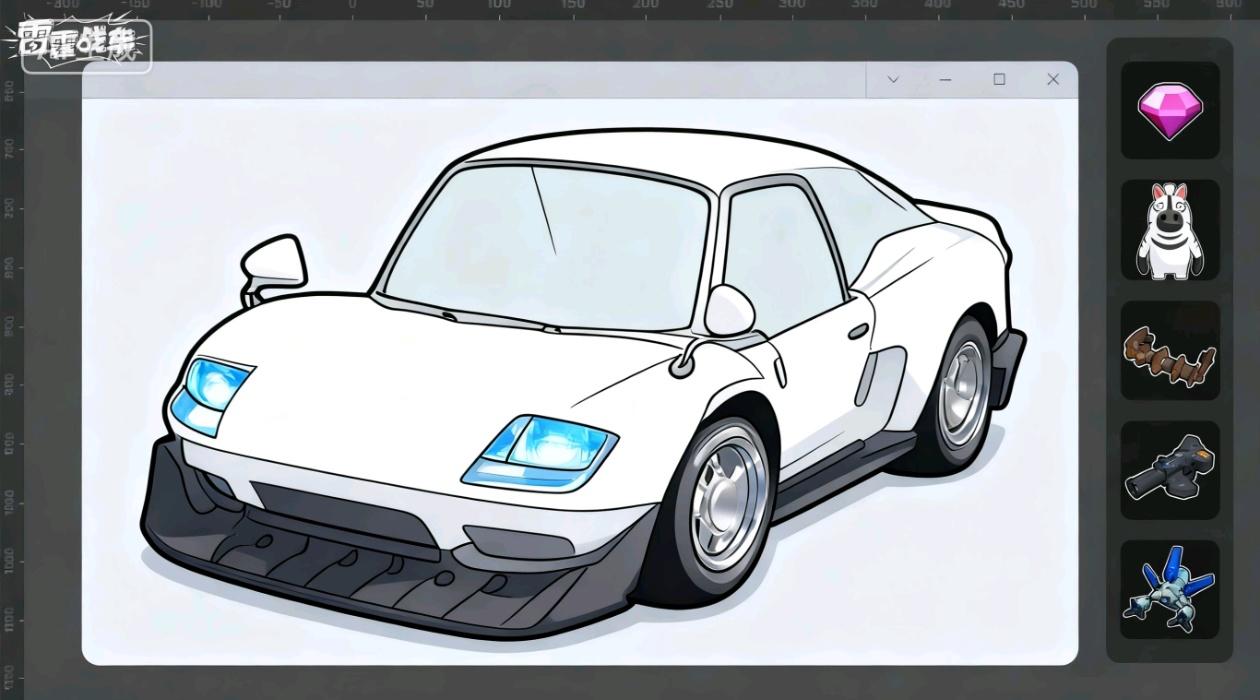The height and width of the screenshot is (700, 1260).
Task: Click the car's left blue headlight
Action: coord(212,395)
